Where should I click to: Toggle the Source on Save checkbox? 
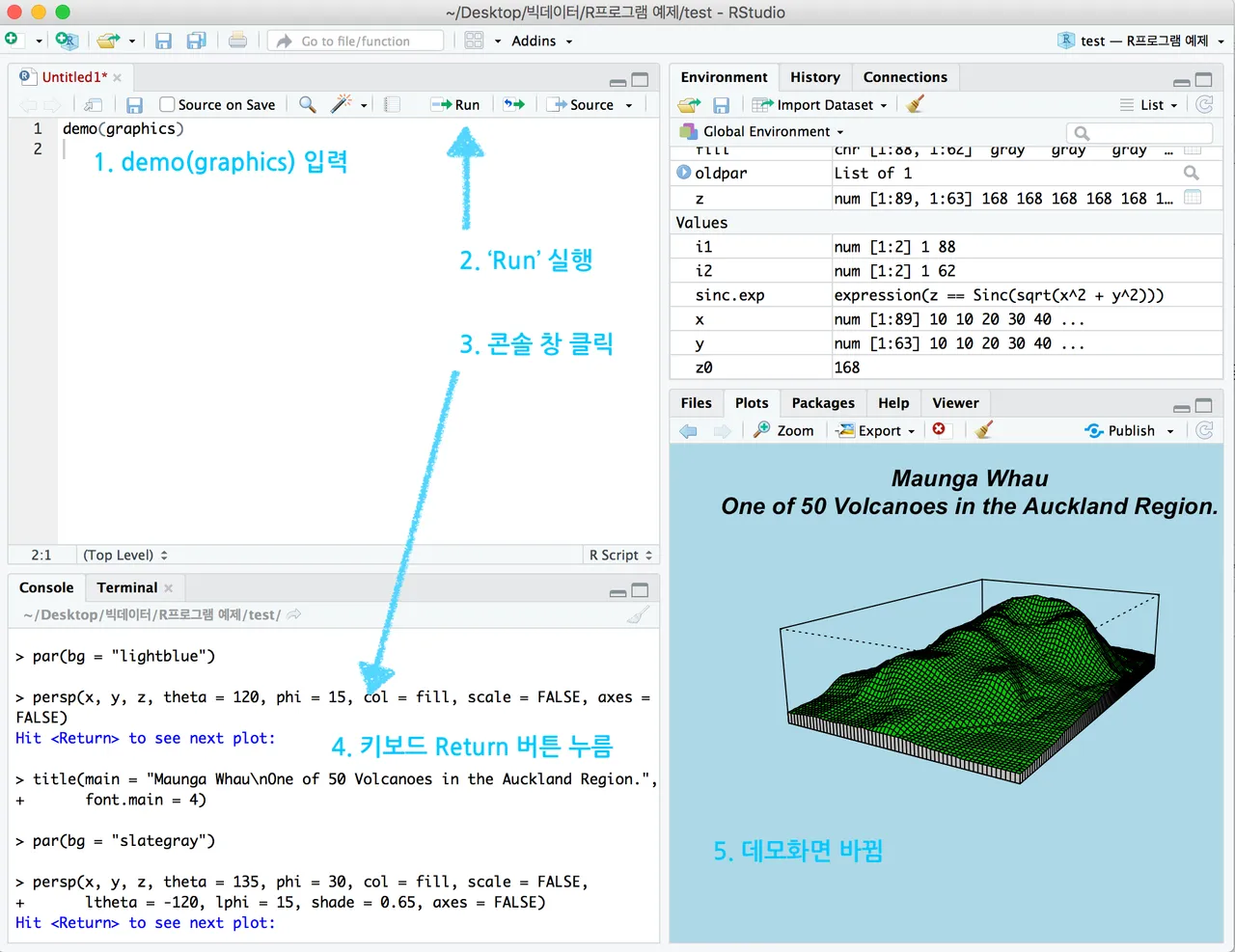pyautogui.click(x=167, y=104)
